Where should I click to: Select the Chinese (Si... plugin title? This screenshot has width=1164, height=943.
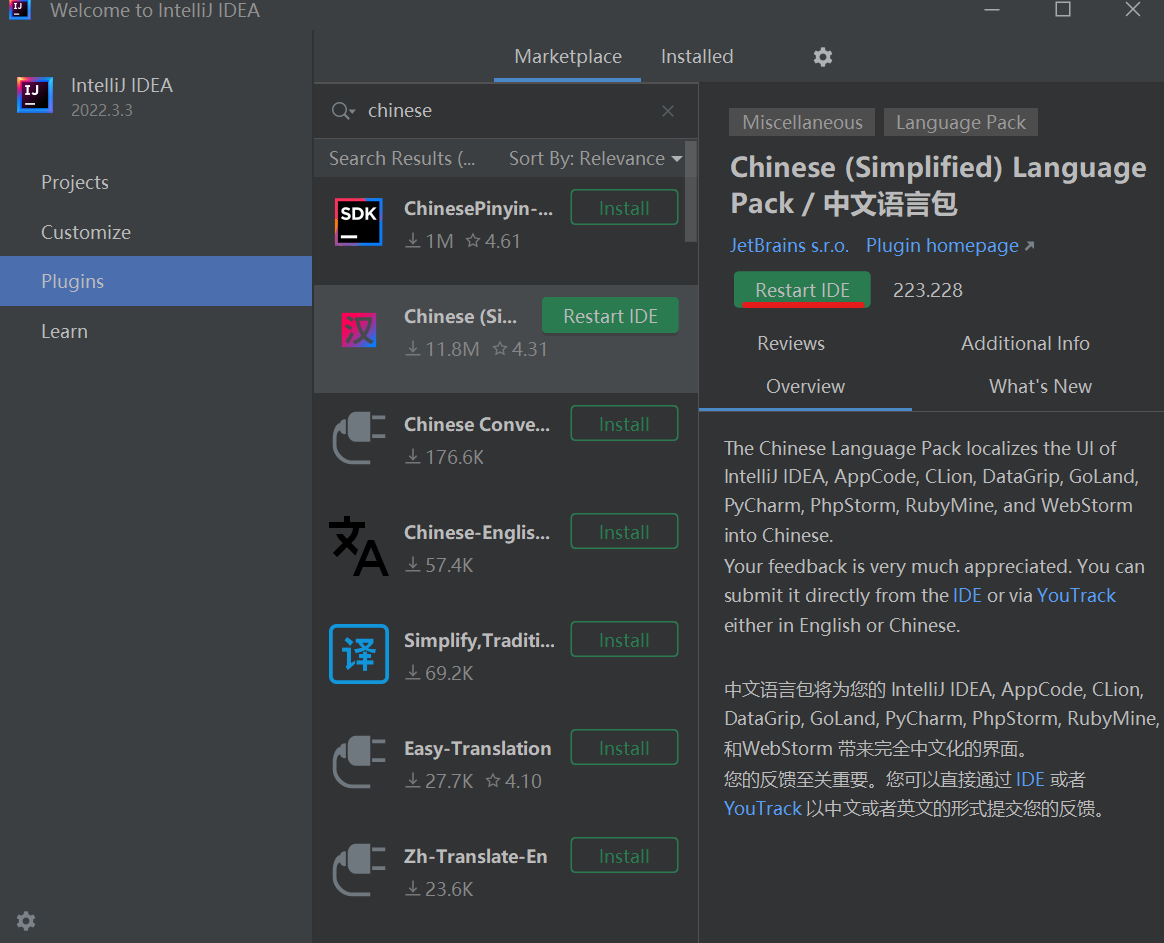(460, 316)
